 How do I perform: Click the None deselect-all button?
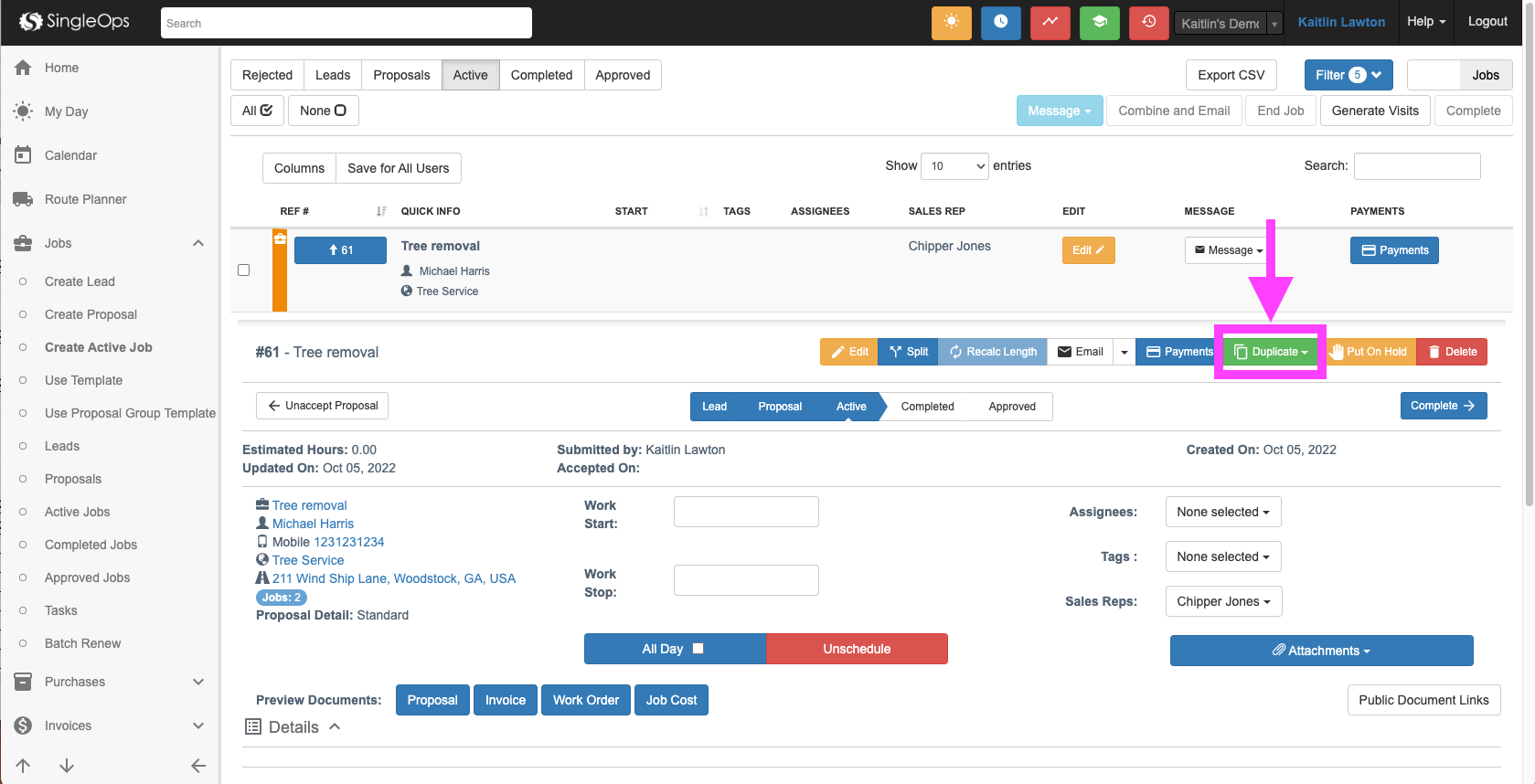(x=323, y=111)
